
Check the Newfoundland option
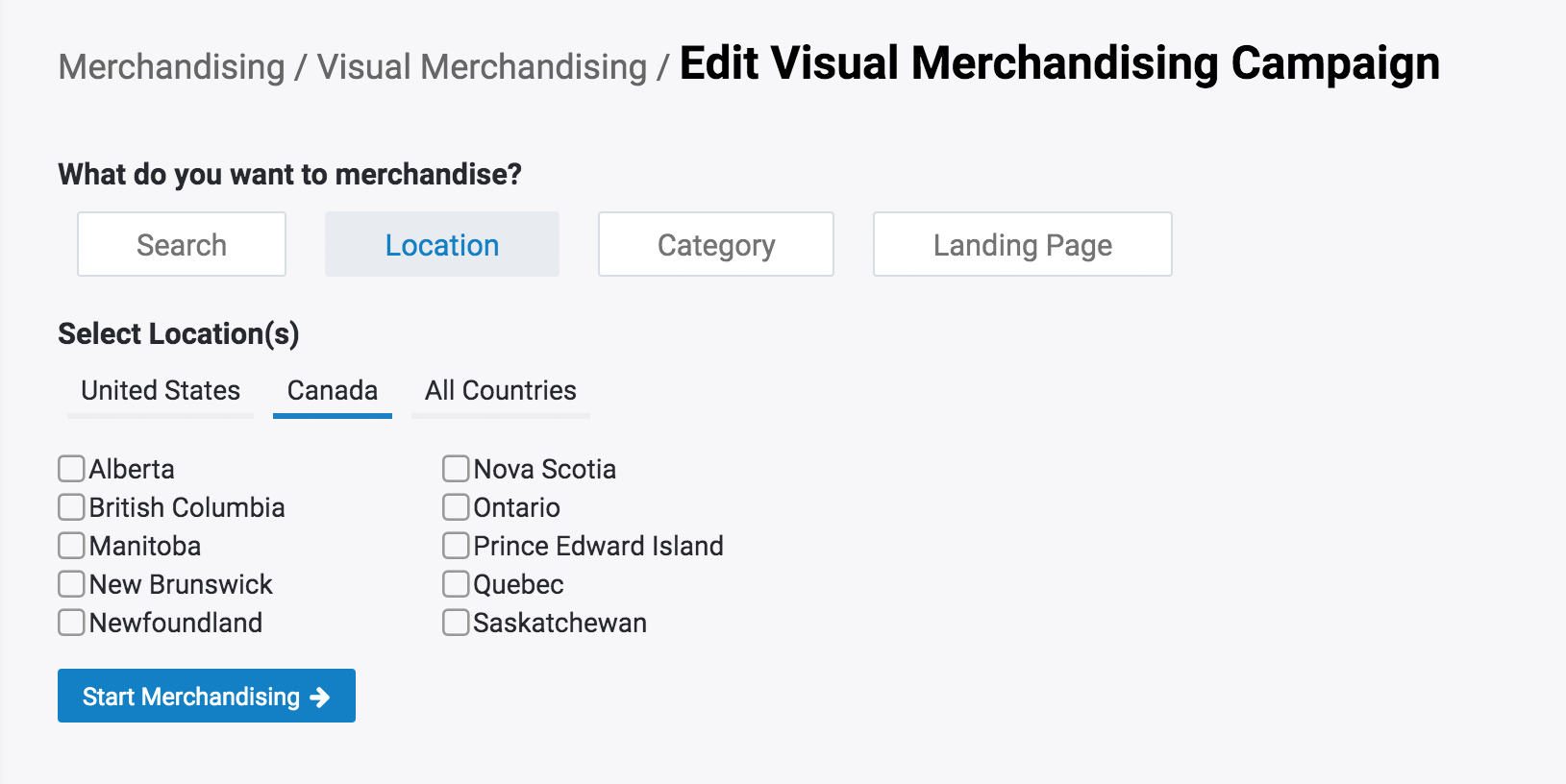tap(71, 623)
